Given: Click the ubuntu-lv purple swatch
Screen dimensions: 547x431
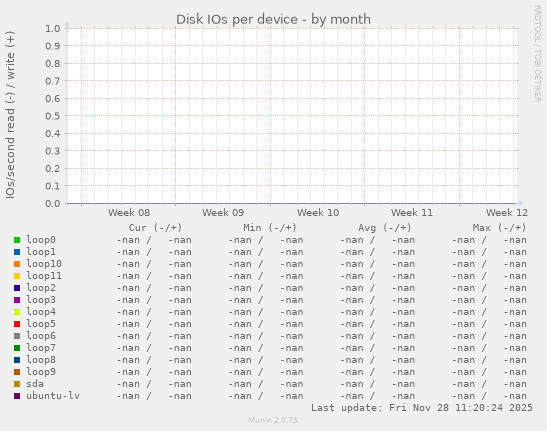Looking at the screenshot, I should pos(17,396).
